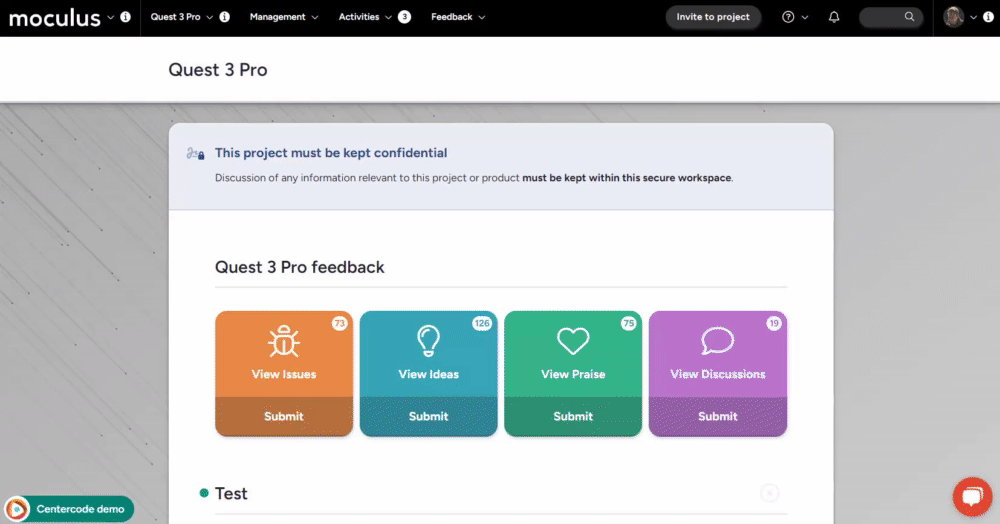Click the 126 count badge on Ideas
This screenshot has height=524, width=1000.
[x=482, y=323]
